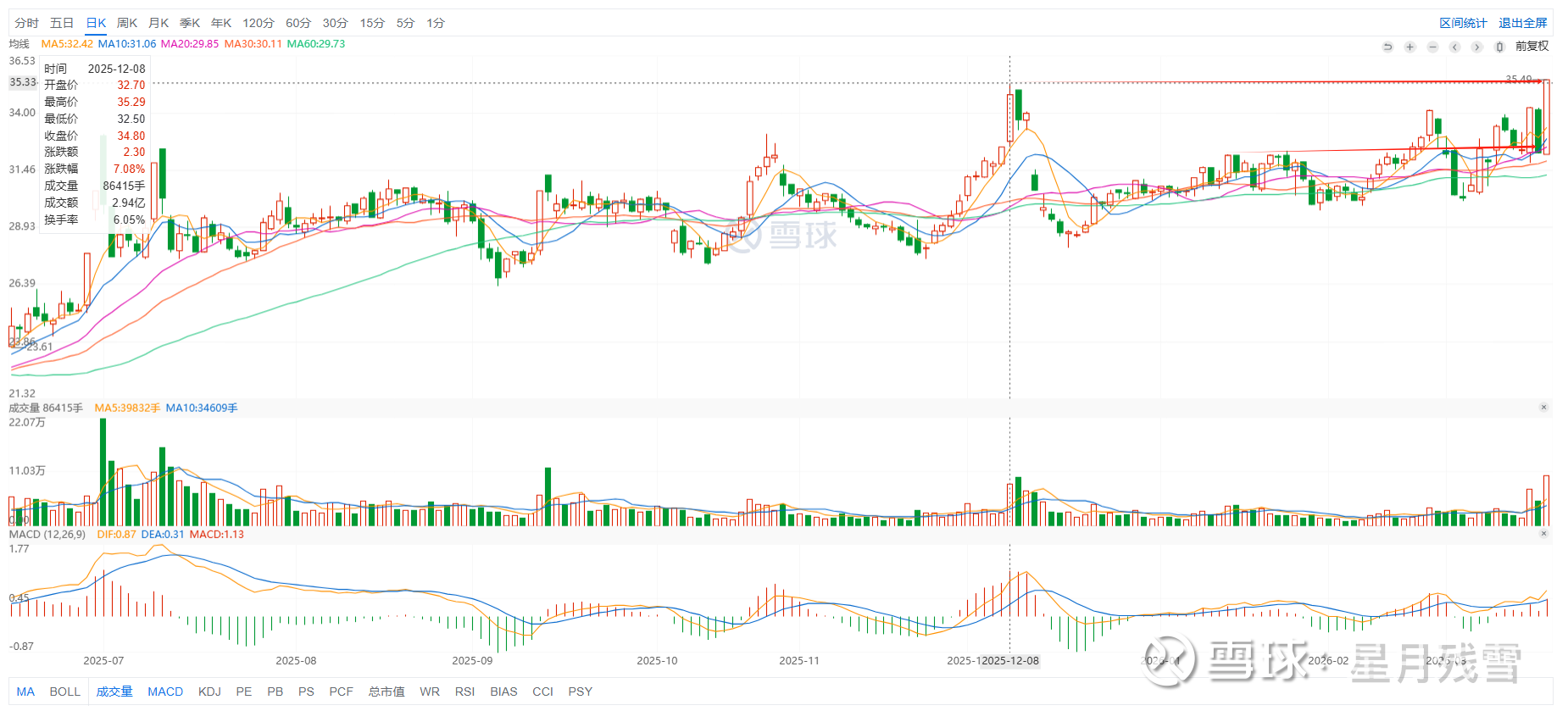Viewport: 1568px width, 711px height.
Task: Close the MACD indicator panel
Action: pyautogui.click(x=1543, y=534)
